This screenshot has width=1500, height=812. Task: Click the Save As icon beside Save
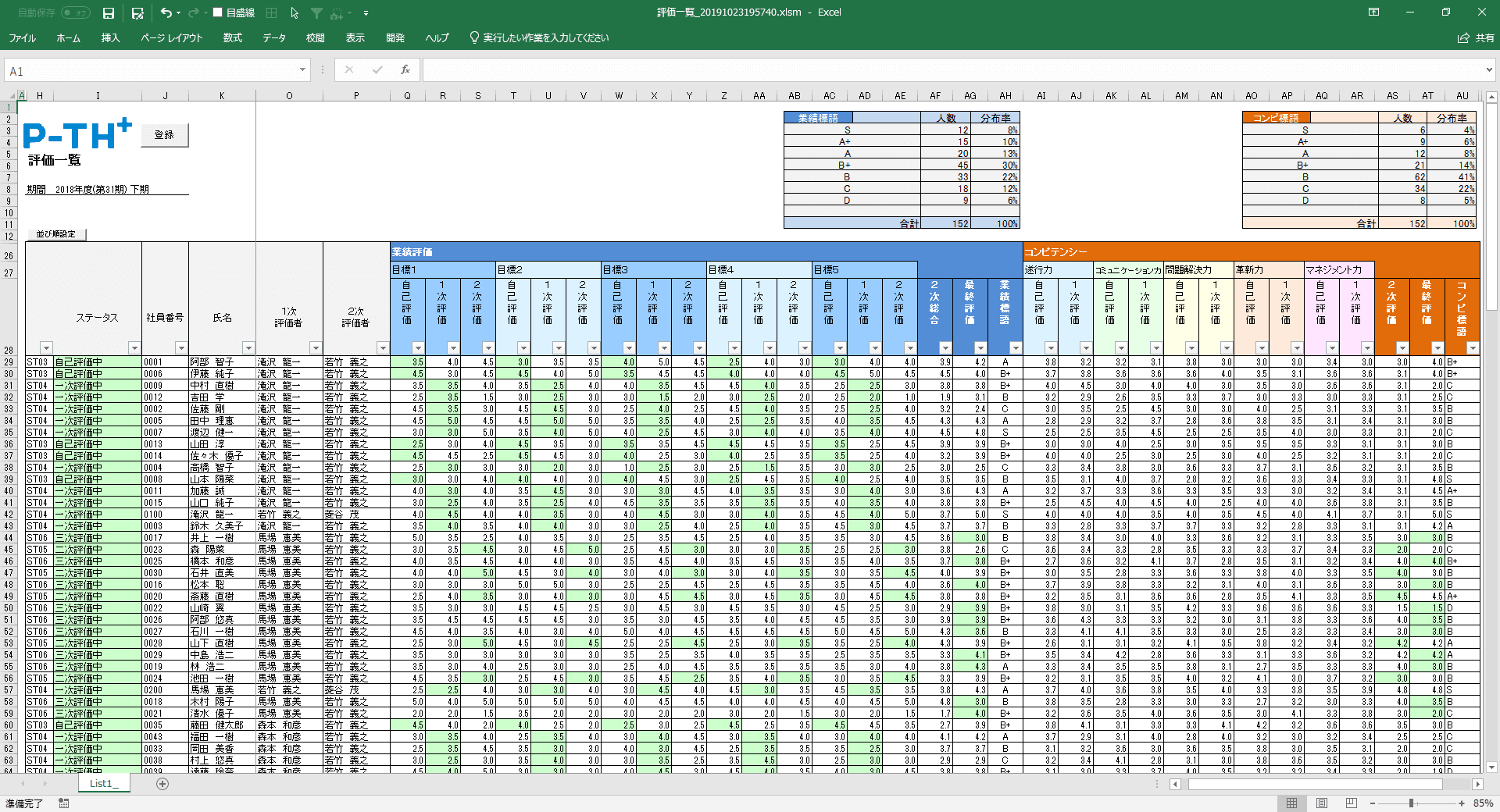(137, 13)
